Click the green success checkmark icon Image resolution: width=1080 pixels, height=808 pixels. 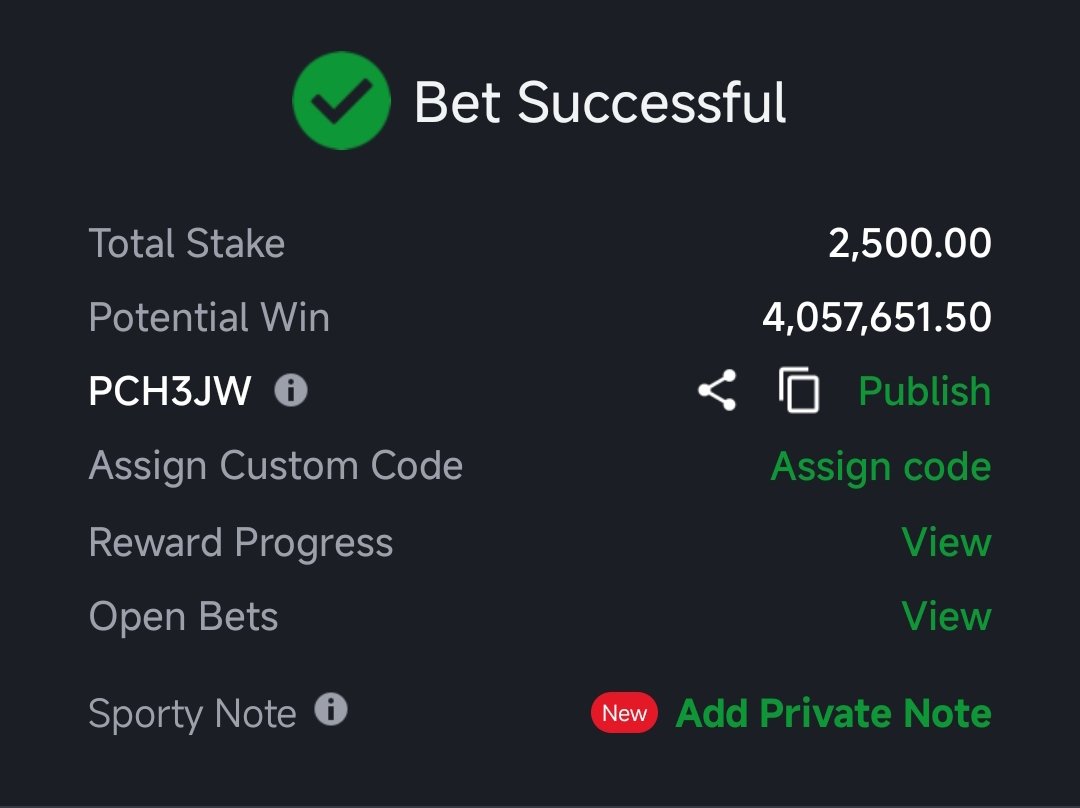(341, 101)
